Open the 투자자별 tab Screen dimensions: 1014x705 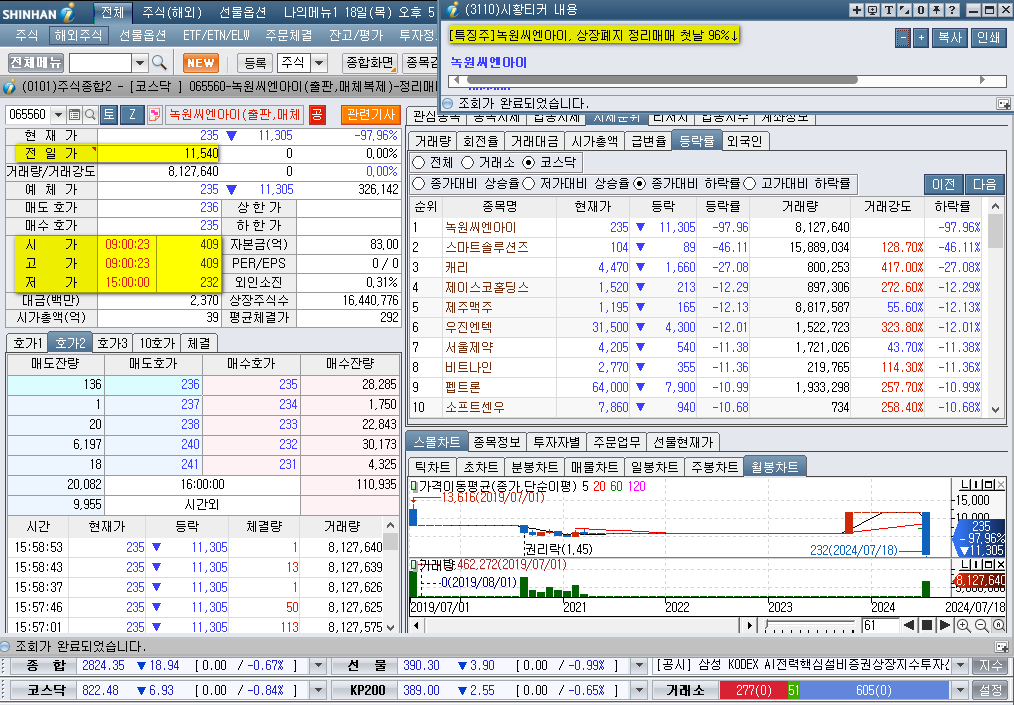click(x=556, y=442)
